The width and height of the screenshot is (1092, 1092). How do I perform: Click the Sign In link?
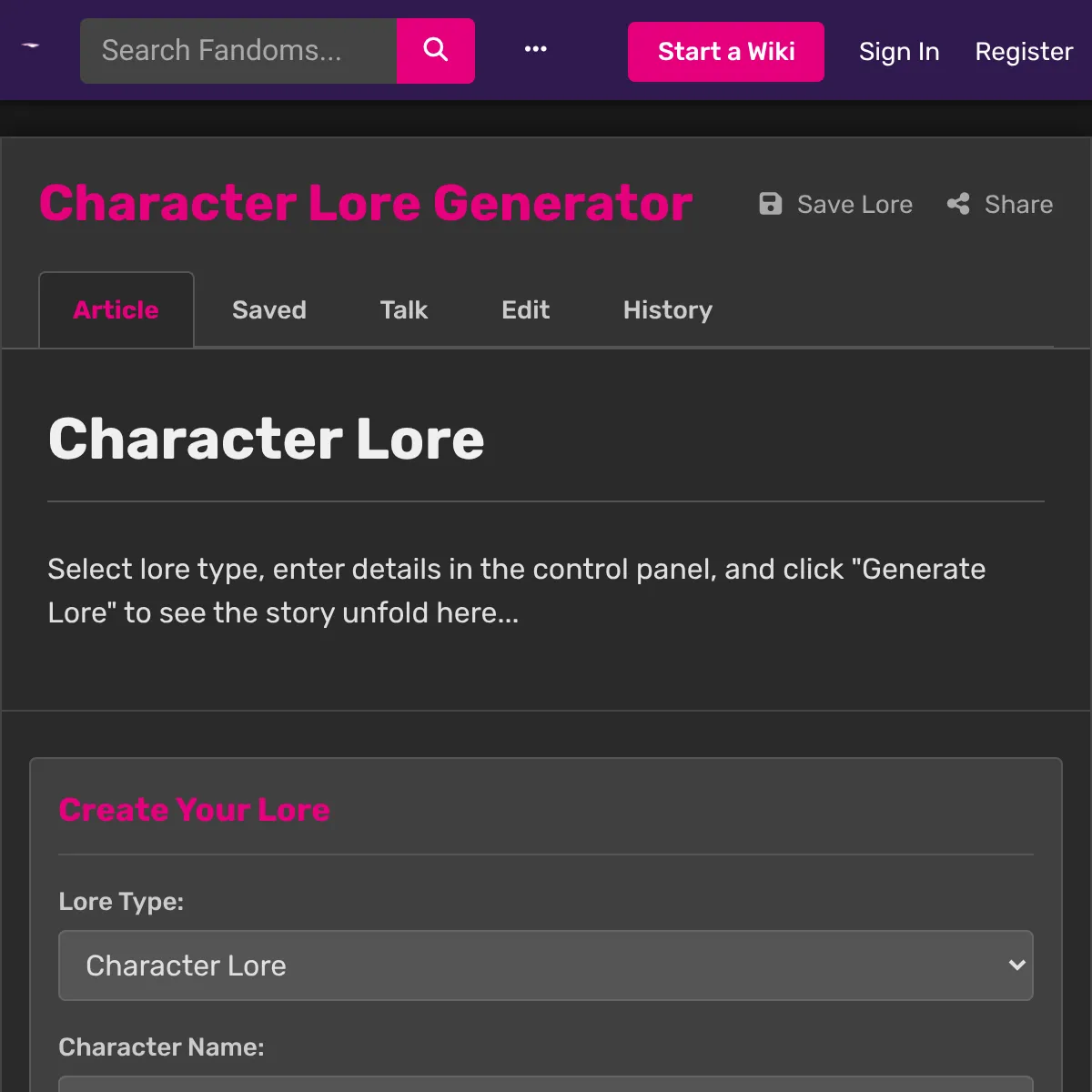(x=899, y=52)
